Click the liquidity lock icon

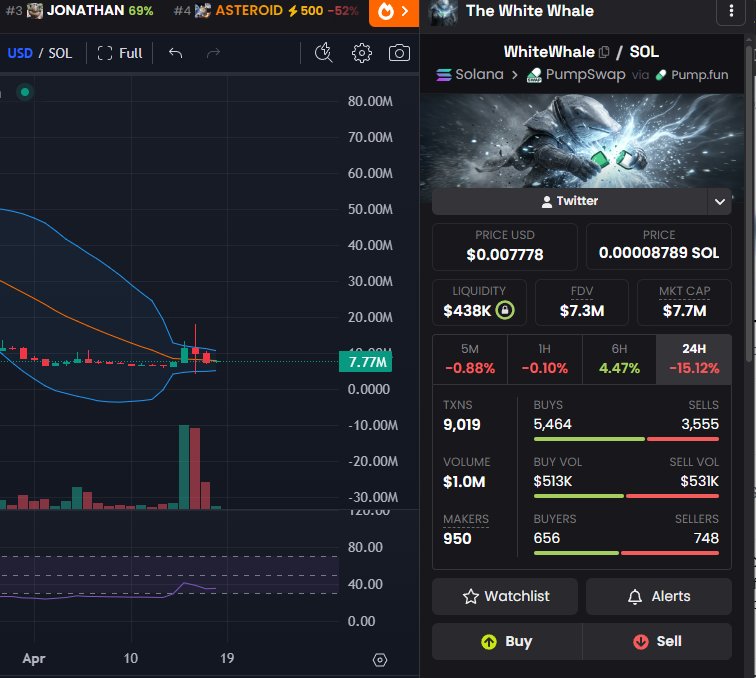click(x=505, y=310)
